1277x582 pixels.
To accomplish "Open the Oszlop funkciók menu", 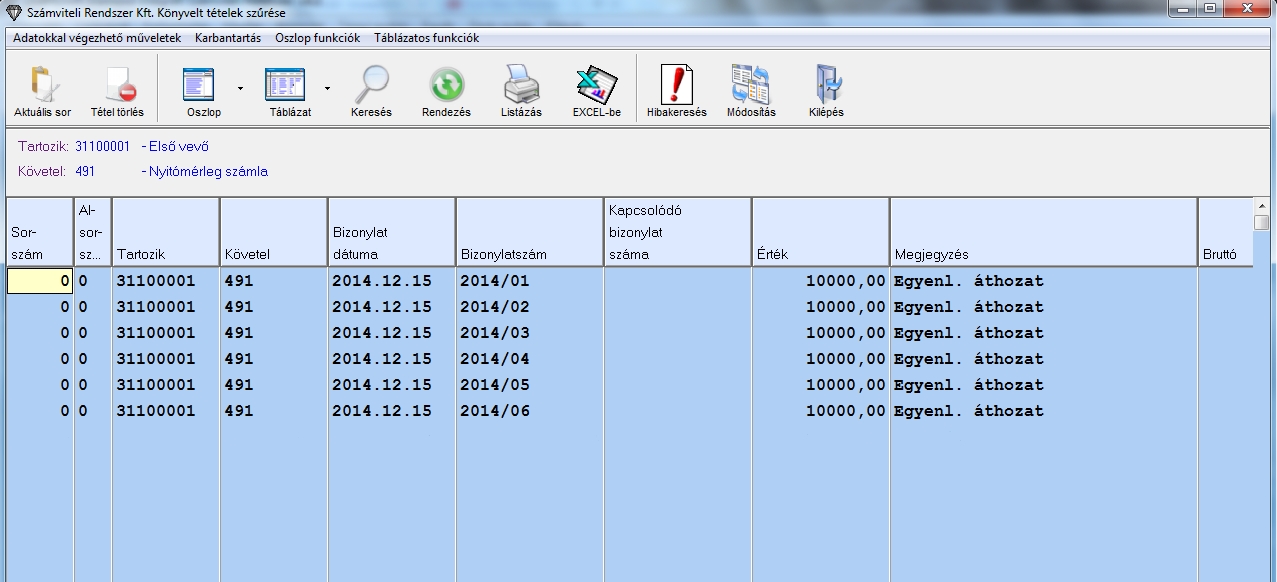I will click(317, 38).
